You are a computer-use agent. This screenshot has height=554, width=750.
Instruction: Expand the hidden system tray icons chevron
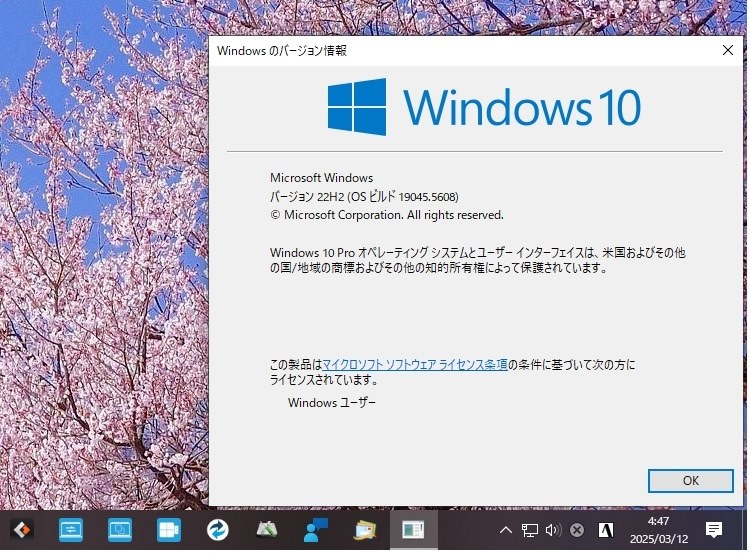[507, 532]
